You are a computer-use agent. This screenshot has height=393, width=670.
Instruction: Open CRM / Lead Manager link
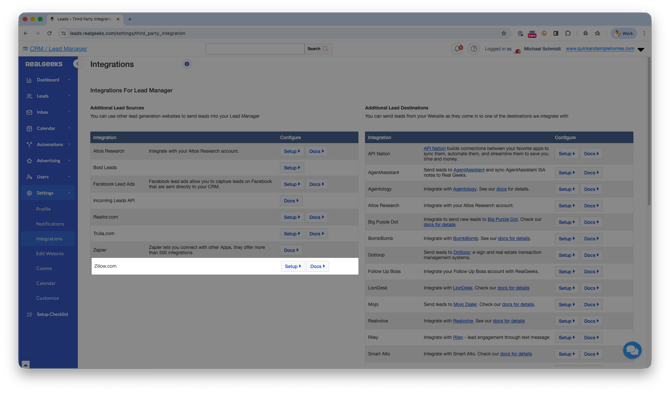58,49
